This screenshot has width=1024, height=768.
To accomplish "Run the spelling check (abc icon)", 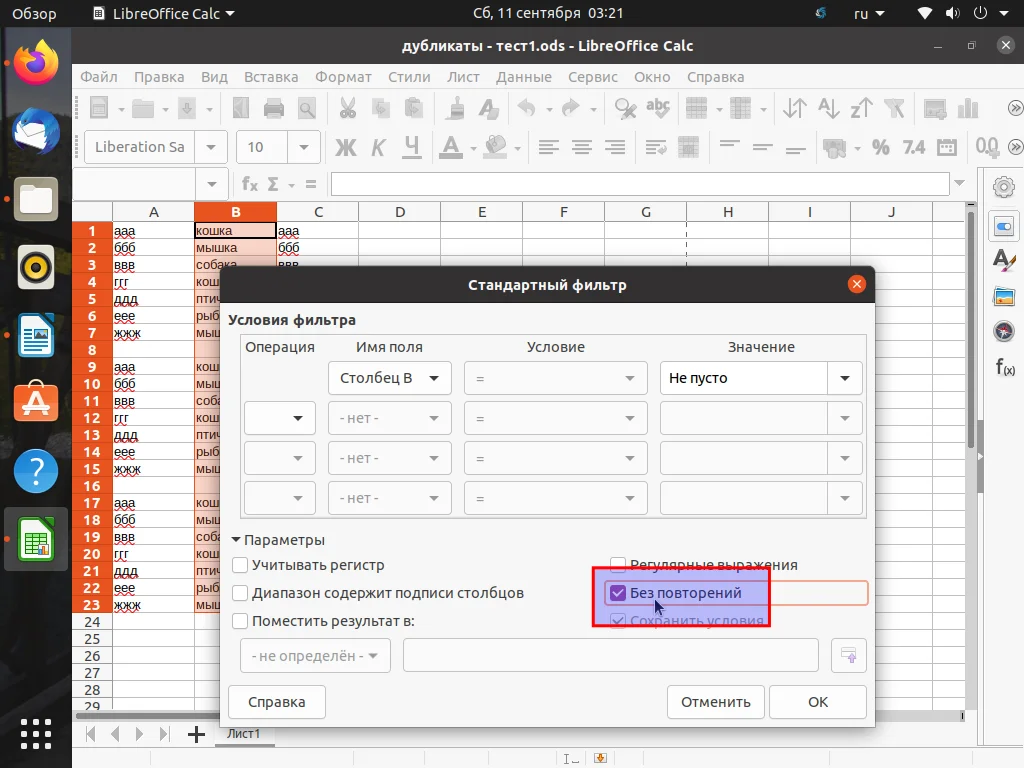I will [658, 107].
